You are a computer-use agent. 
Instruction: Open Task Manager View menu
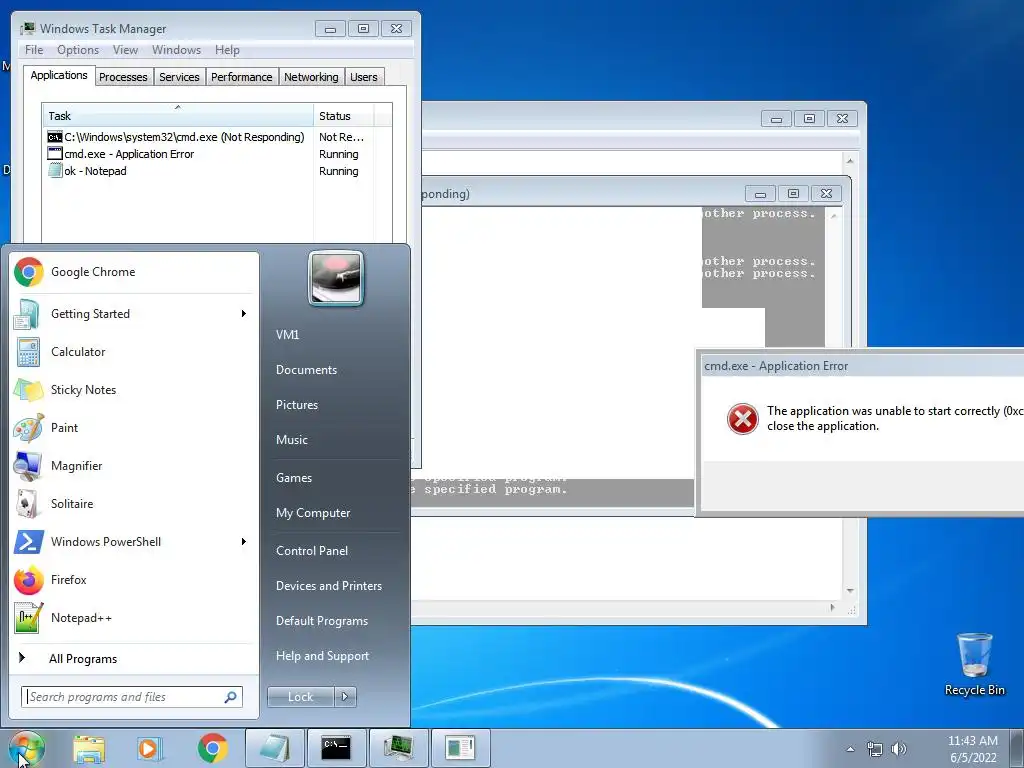click(x=125, y=50)
